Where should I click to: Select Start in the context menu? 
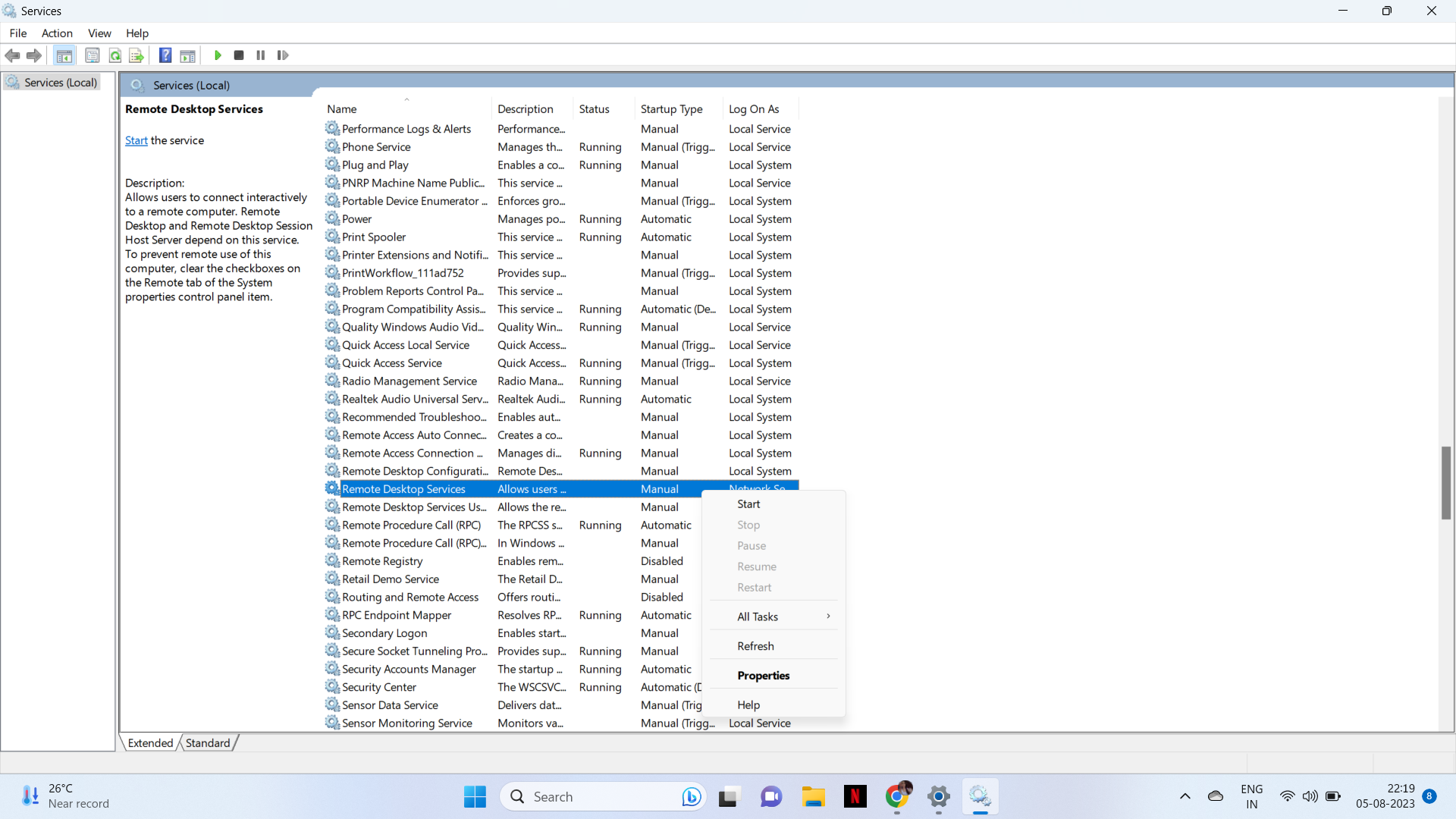(748, 504)
